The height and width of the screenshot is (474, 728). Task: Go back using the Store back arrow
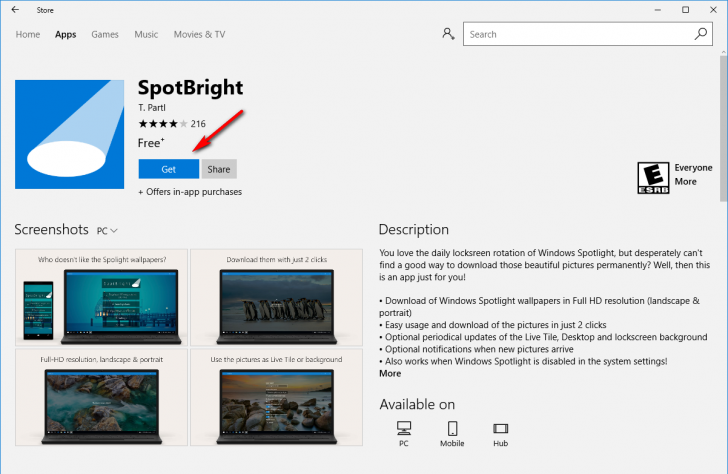15,10
